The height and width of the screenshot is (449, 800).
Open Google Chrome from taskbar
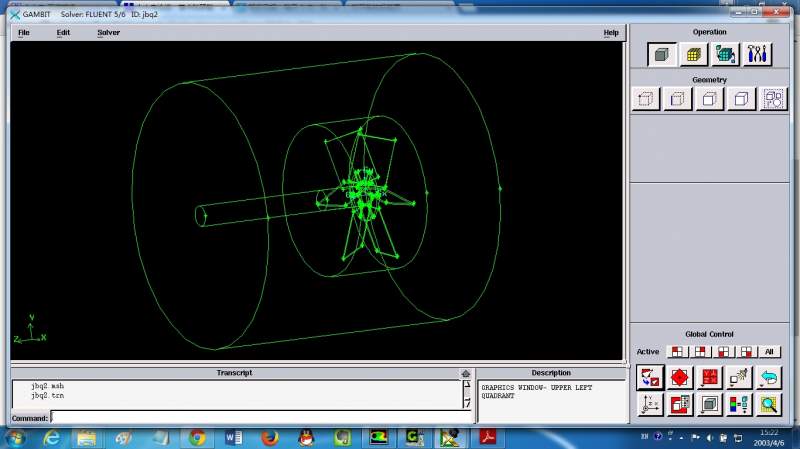pyautogui.click(x=197, y=438)
